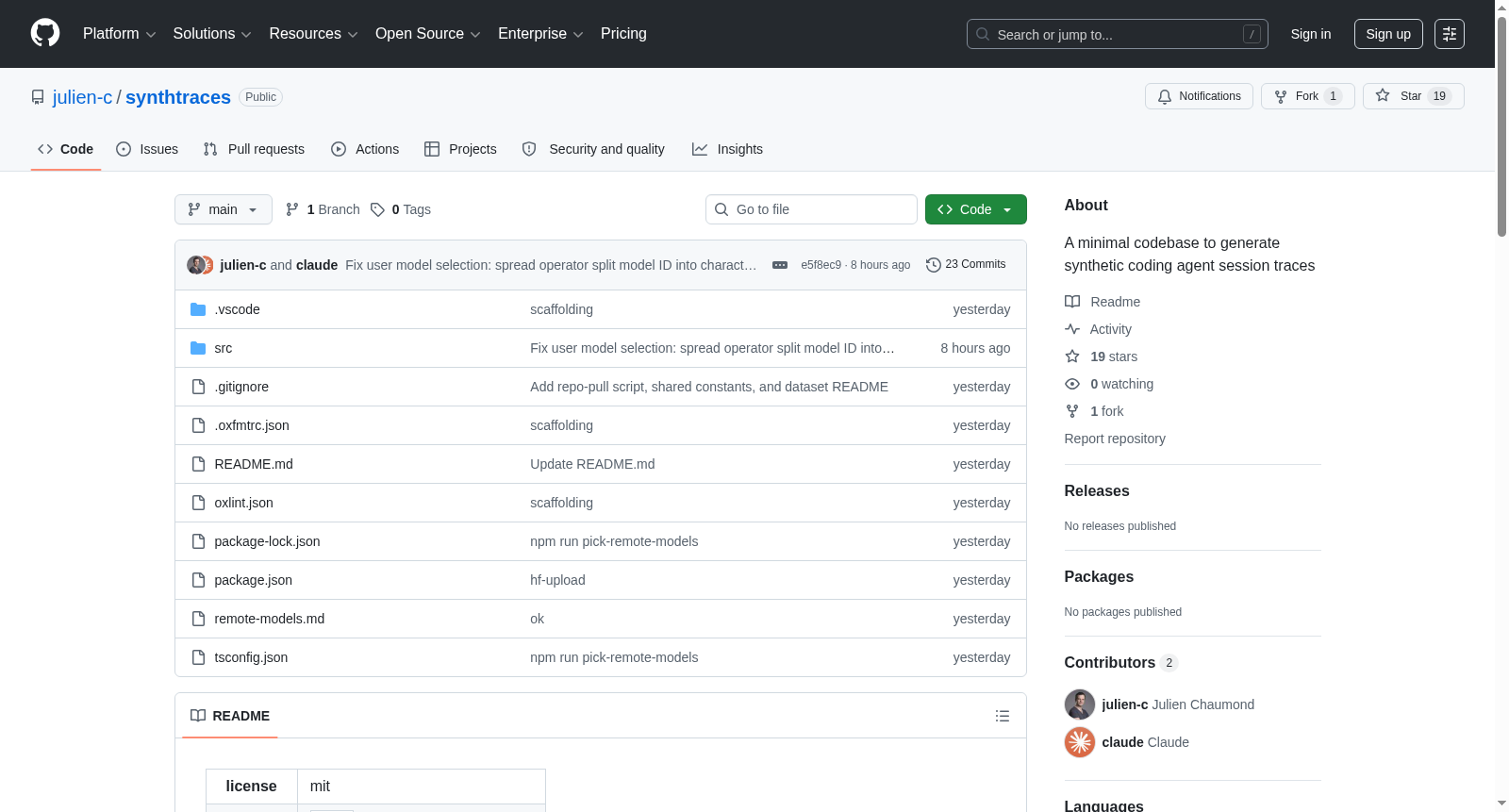Expand the Open Source menu
Screen dimensions: 1509x812
tap(428, 34)
